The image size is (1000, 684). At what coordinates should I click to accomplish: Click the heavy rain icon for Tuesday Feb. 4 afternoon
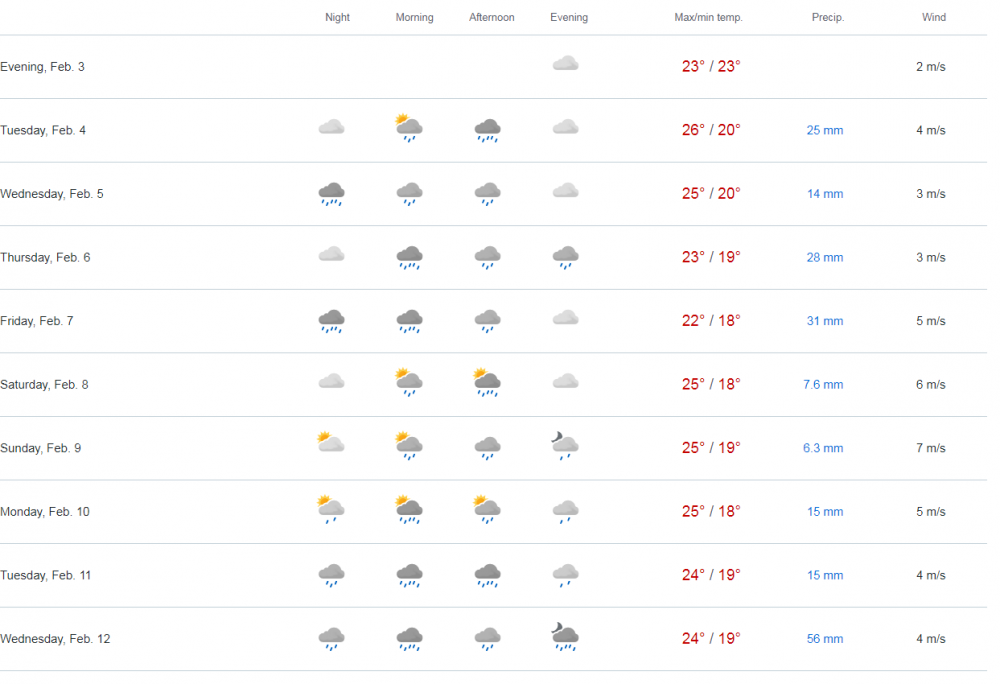487,129
